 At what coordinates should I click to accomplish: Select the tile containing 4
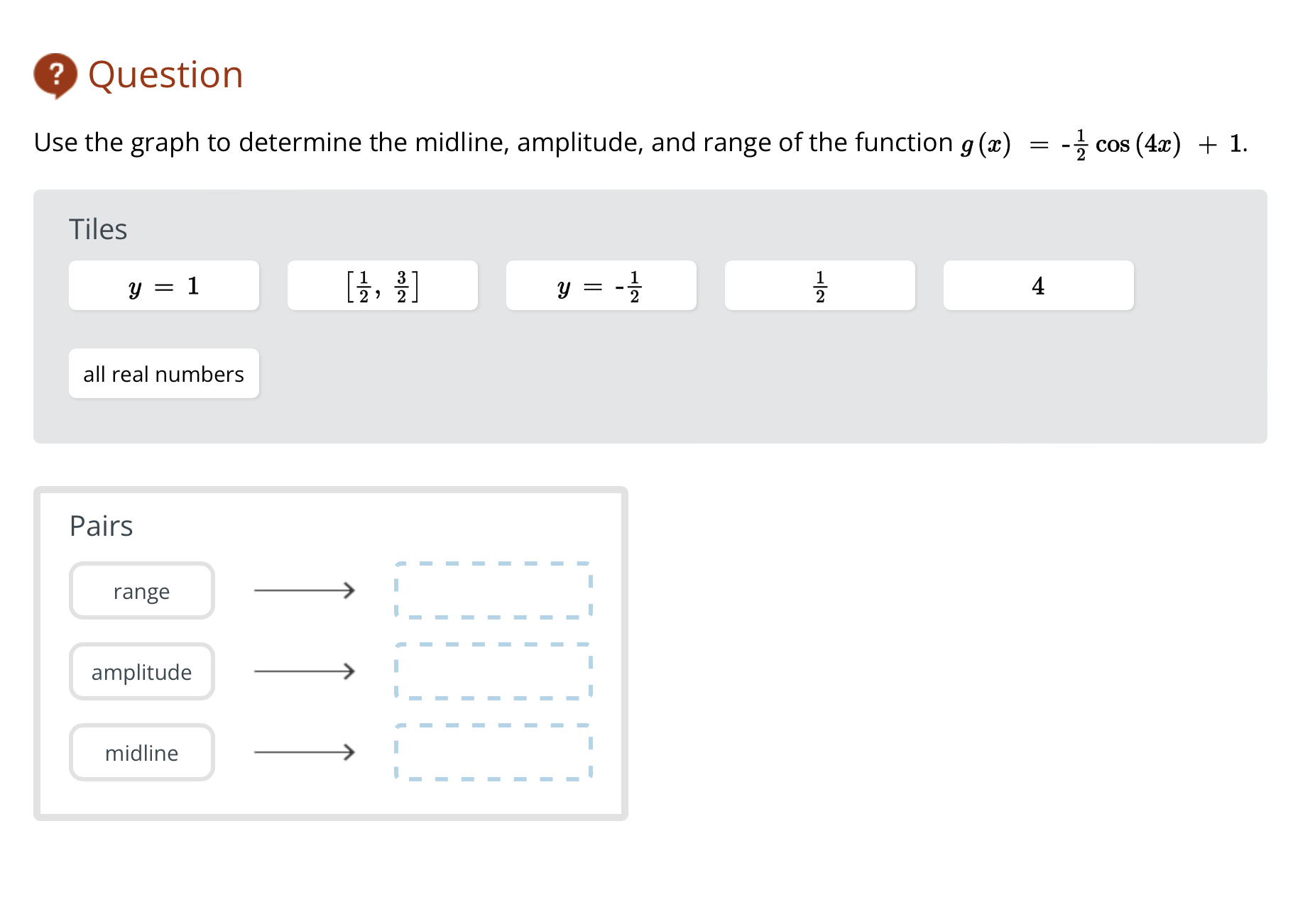(1038, 286)
